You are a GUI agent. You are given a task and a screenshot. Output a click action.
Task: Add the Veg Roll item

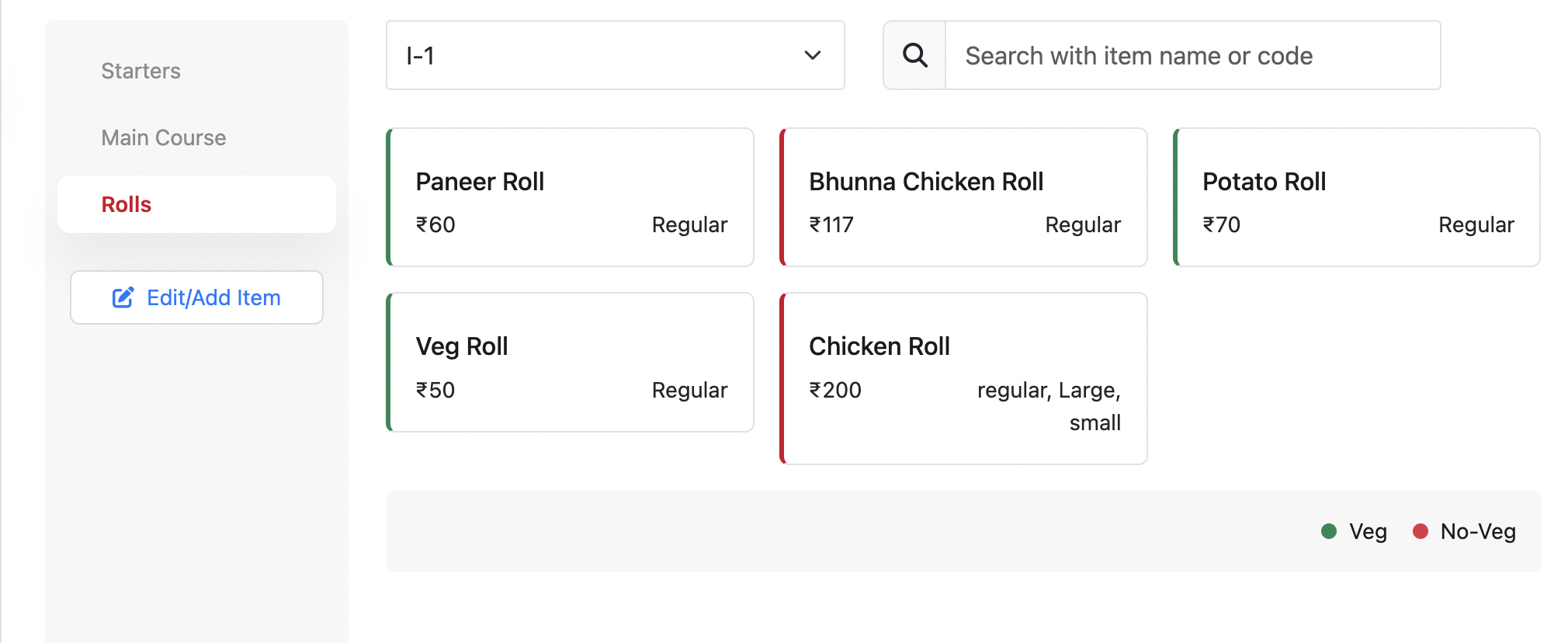click(x=571, y=362)
